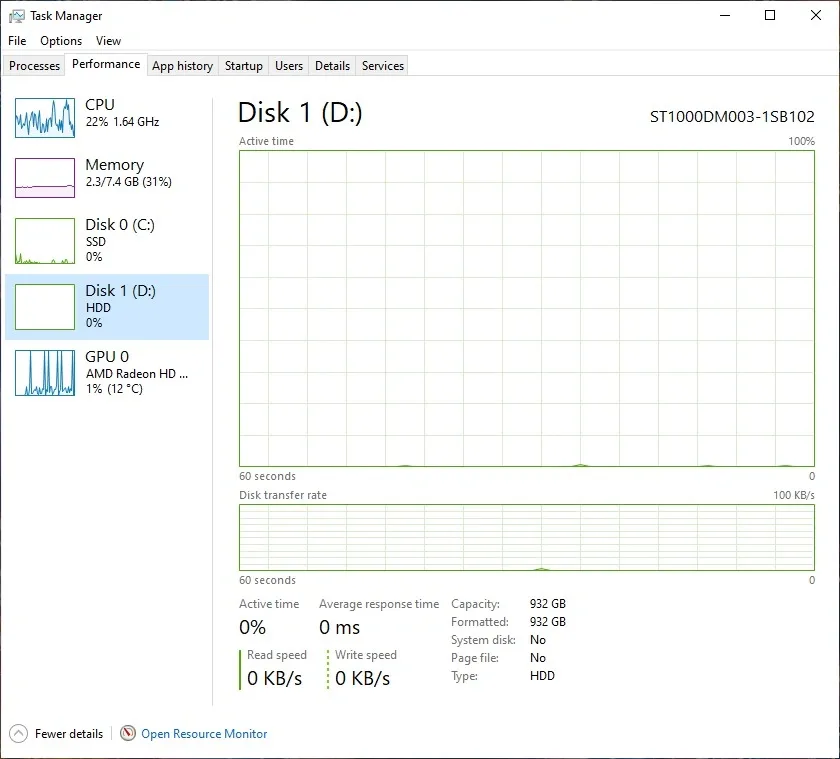Open the Options menu

coord(61,41)
